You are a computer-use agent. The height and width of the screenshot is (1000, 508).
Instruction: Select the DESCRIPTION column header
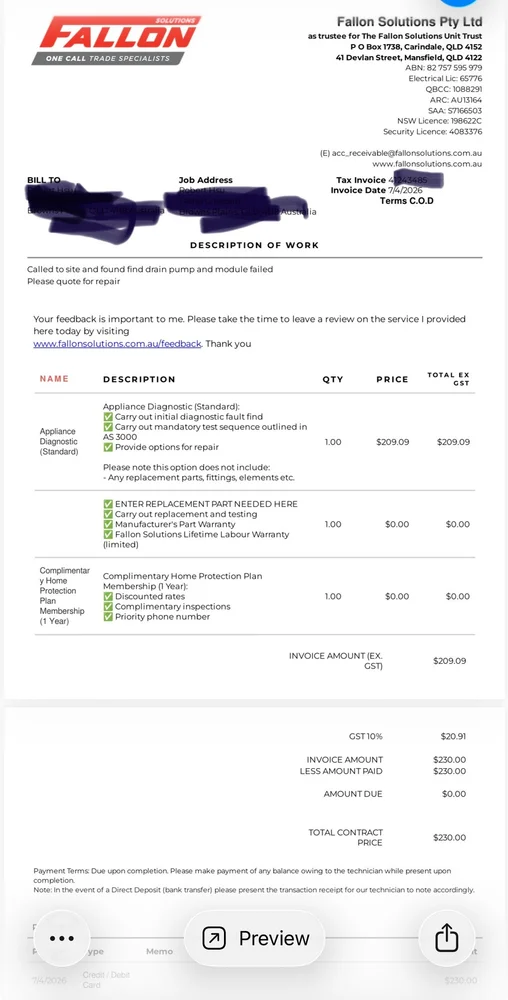(139, 379)
